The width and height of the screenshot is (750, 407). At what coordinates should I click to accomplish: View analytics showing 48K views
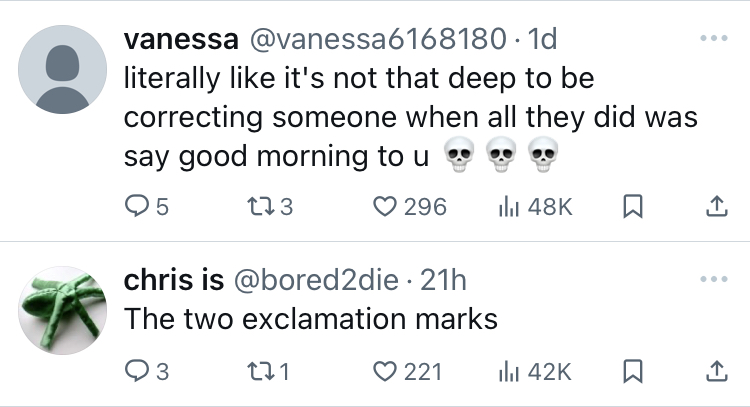click(x=535, y=207)
